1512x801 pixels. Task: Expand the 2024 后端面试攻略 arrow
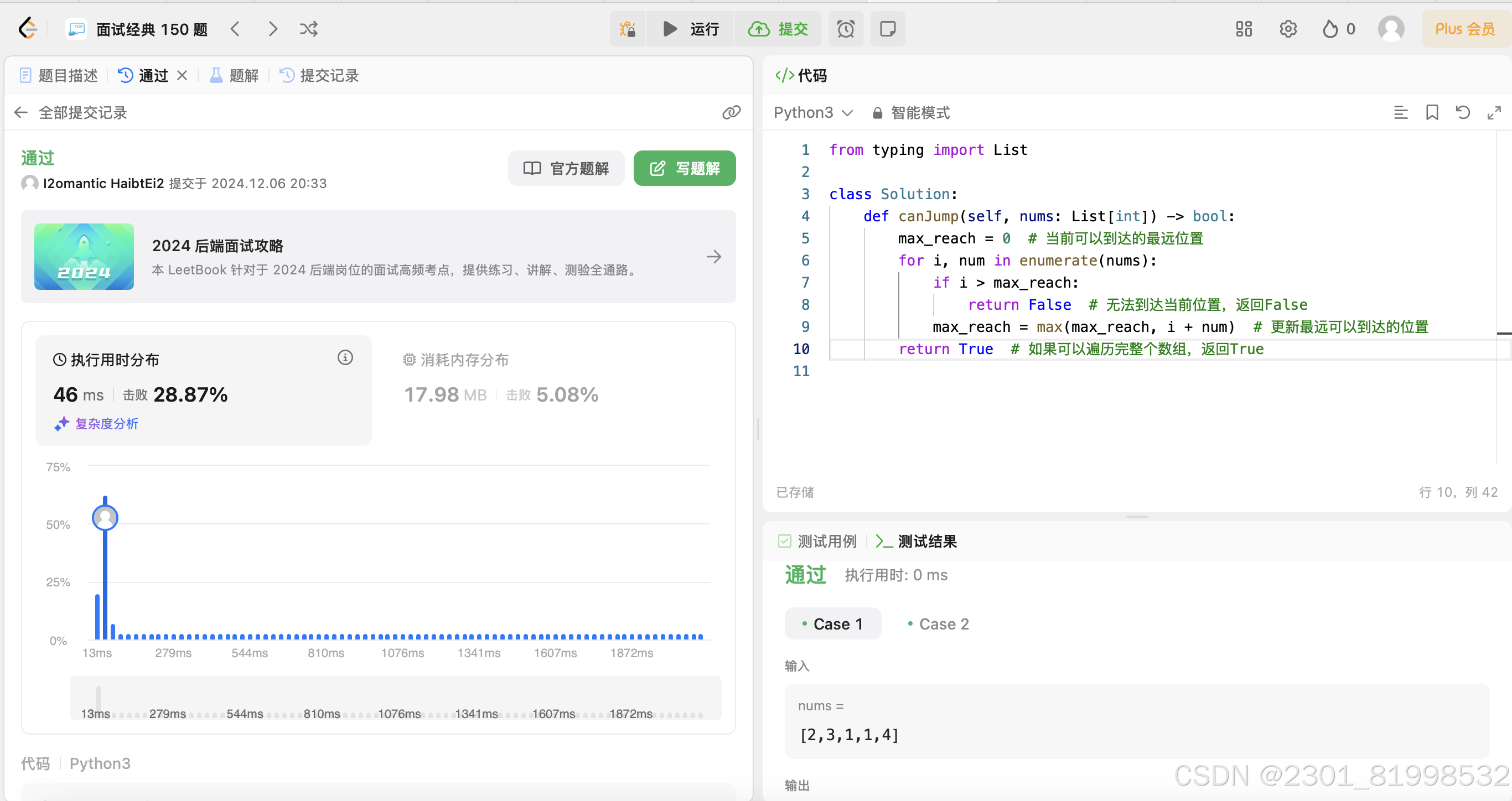pos(714,257)
